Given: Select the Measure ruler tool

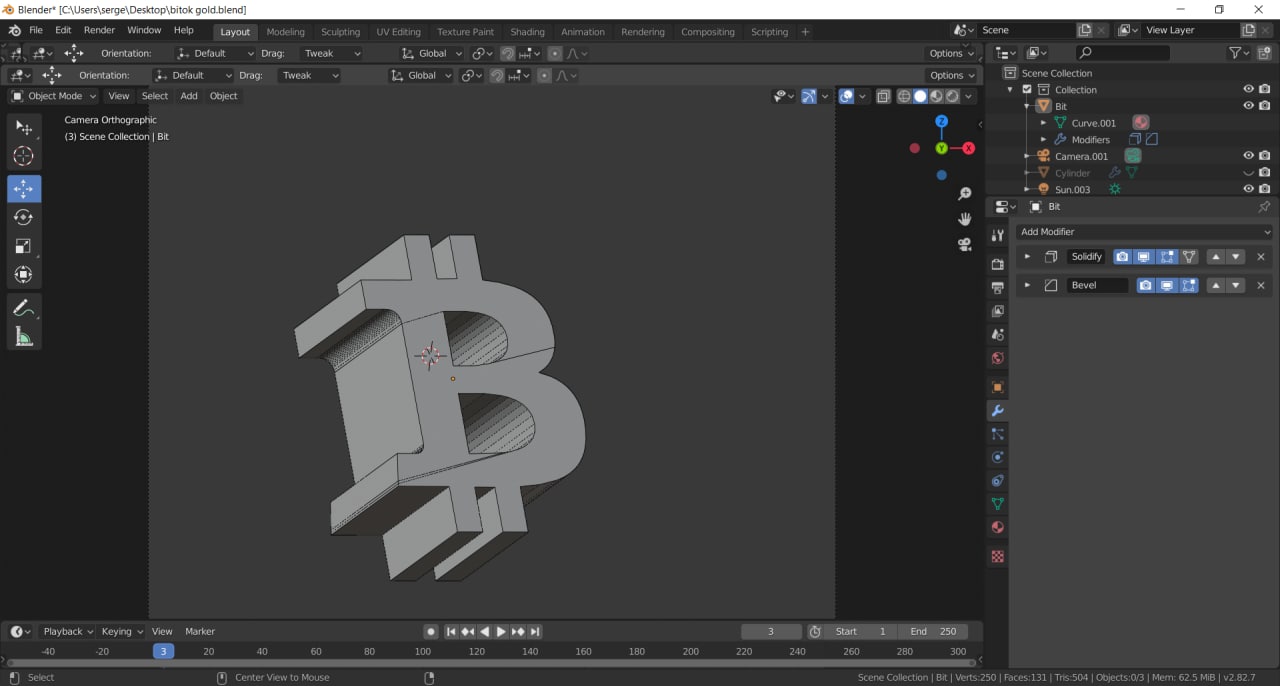Looking at the screenshot, I should [24, 337].
